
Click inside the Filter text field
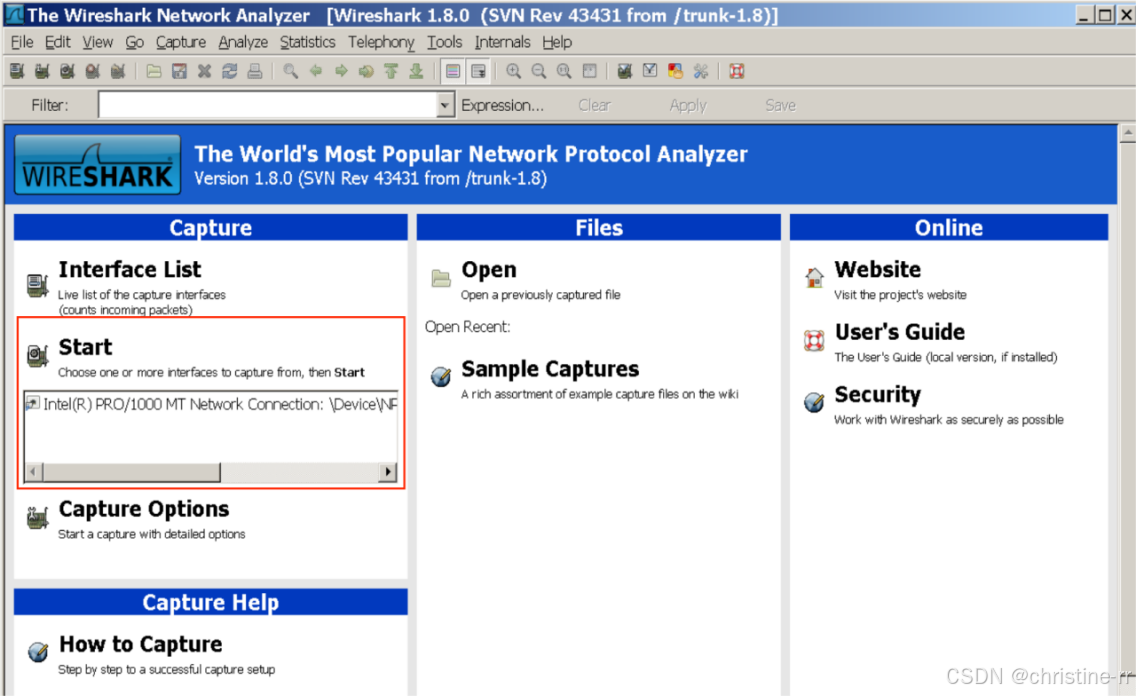tap(268, 105)
